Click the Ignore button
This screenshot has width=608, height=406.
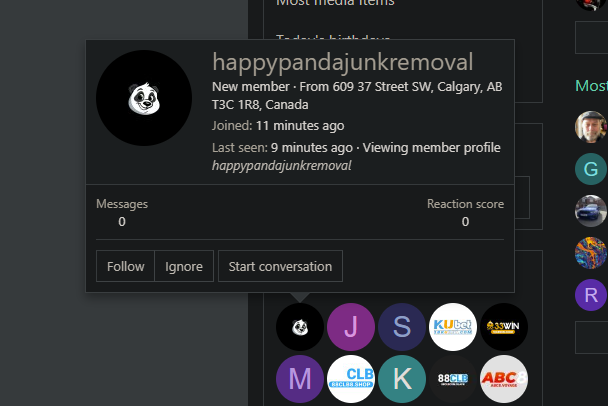[x=184, y=266]
